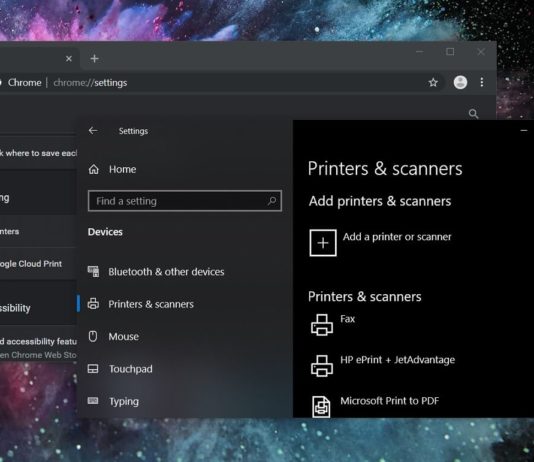
Task: Click the Devices heading
Action: 105,232
